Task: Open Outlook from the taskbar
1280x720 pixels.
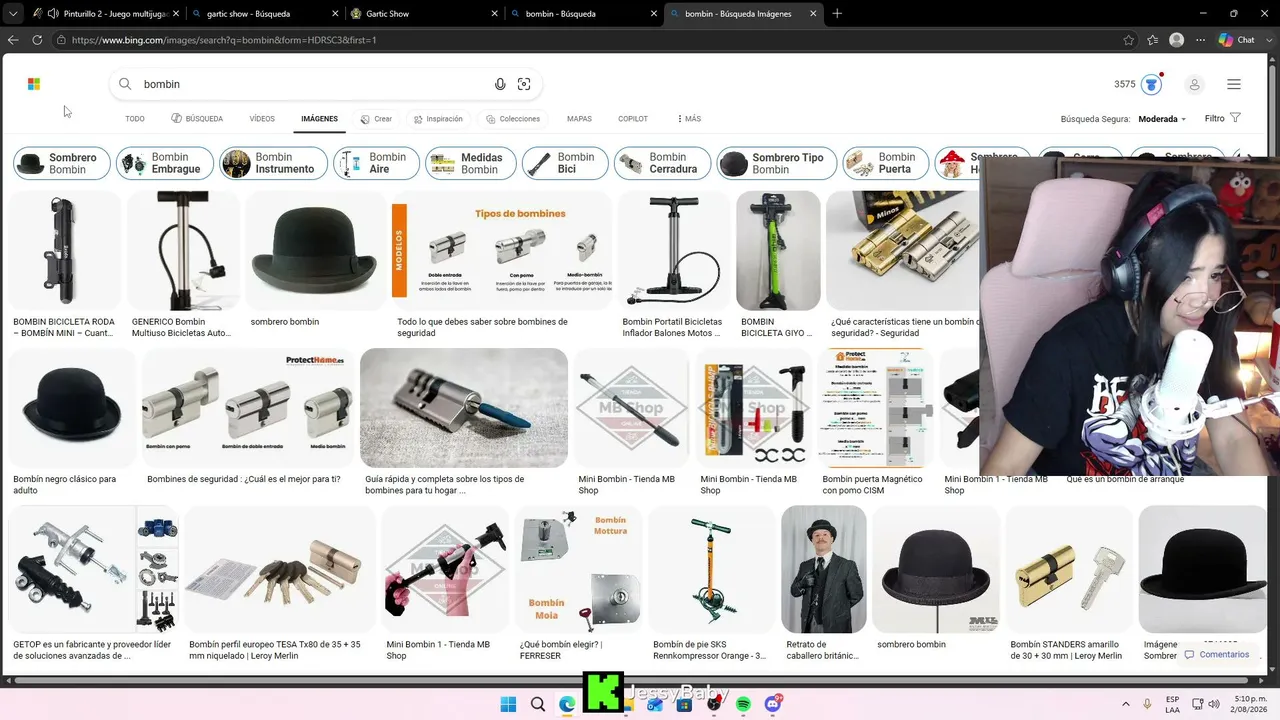Action: (655, 704)
